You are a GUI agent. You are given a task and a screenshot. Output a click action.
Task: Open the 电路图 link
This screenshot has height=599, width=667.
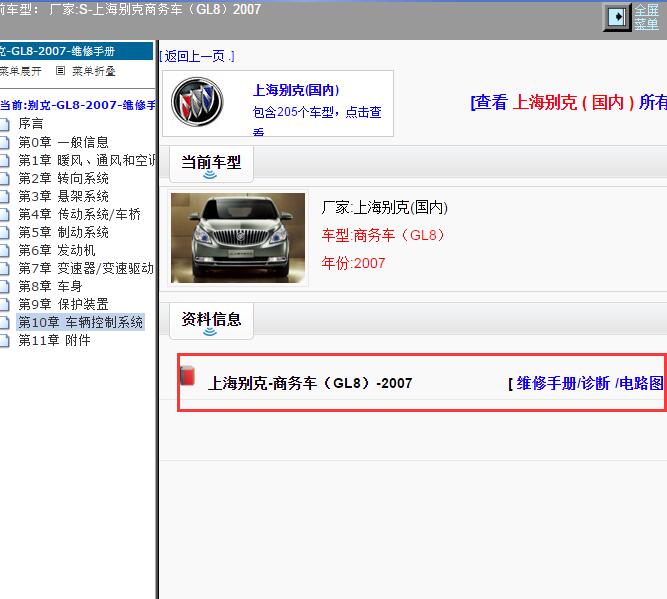[x=641, y=383]
